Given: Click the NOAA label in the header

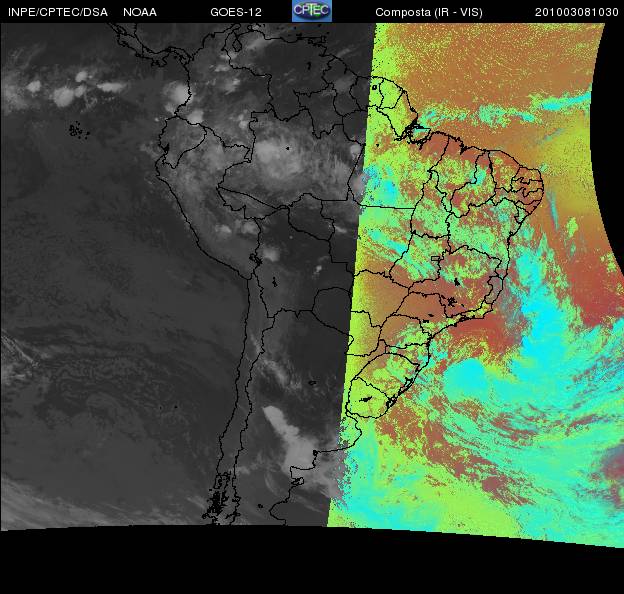Looking at the screenshot, I should coord(140,12).
